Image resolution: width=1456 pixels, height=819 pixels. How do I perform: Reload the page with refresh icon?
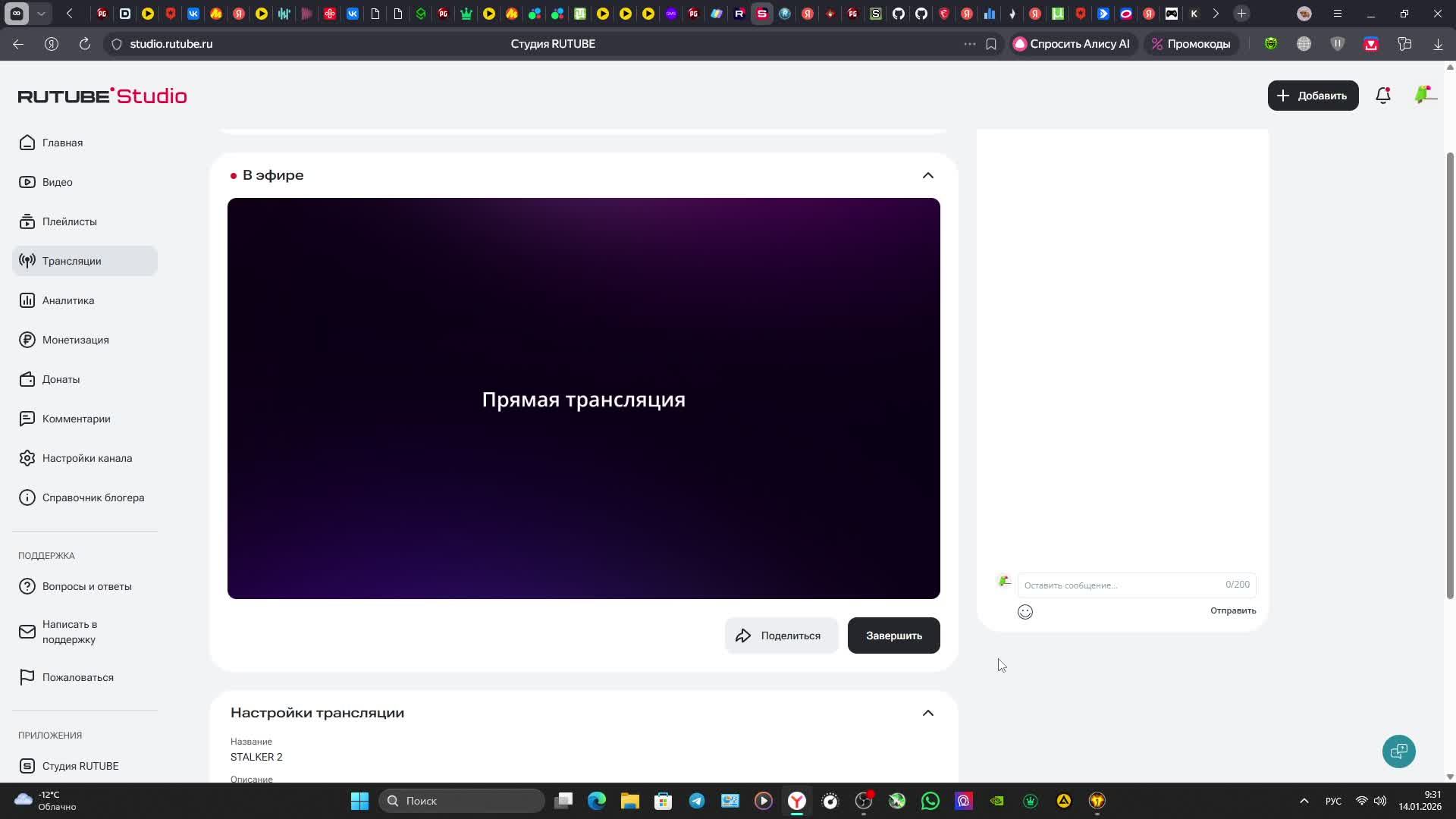(x=85, y=44)
